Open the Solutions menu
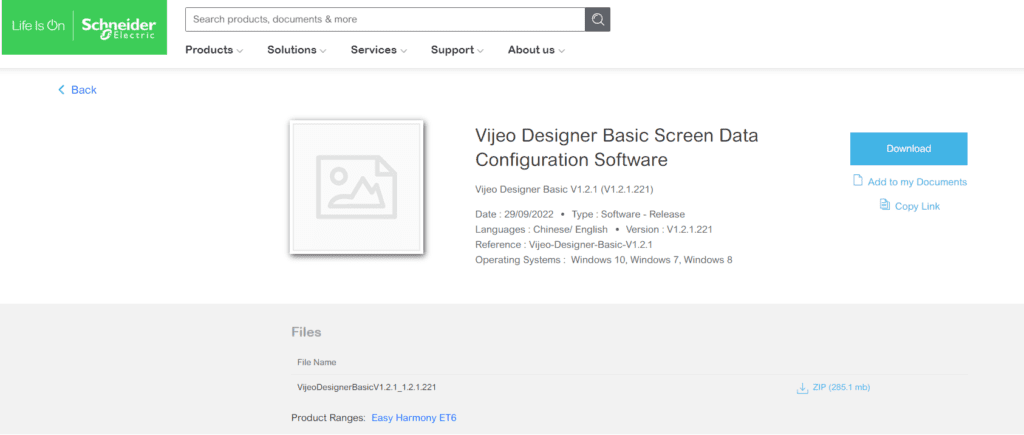Image resolution: width=1024 pixels, height=435 pixels. [297, 50]
